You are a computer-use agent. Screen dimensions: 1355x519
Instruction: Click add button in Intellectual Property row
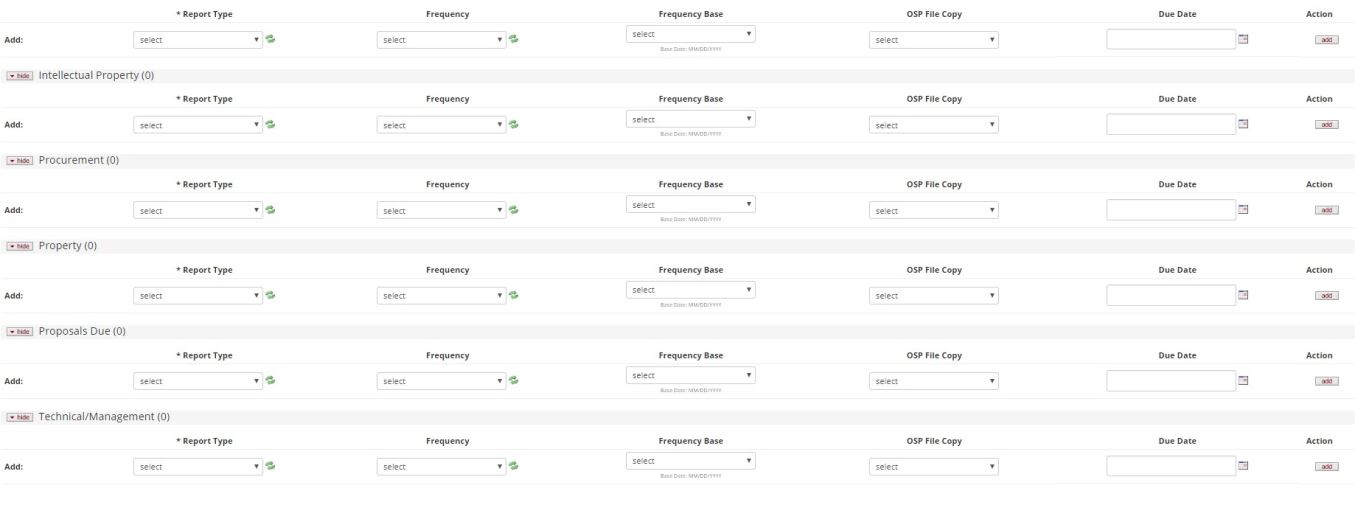(x=1326, y=125)
